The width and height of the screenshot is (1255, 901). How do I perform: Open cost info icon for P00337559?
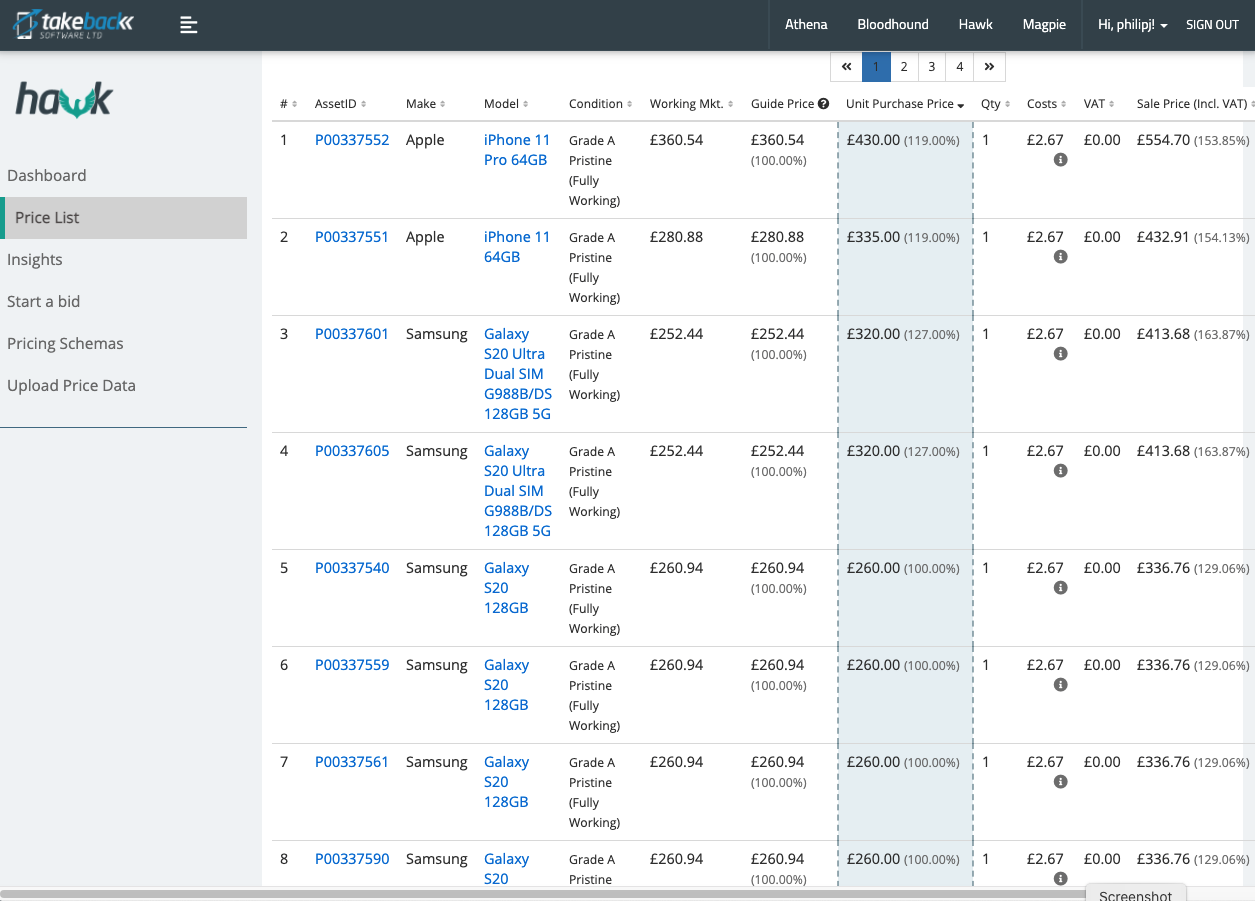coord(1061,685)
